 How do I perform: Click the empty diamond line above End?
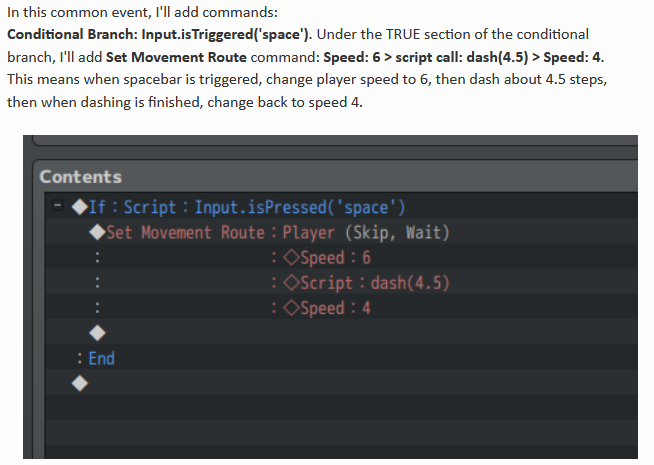(96, 333)
